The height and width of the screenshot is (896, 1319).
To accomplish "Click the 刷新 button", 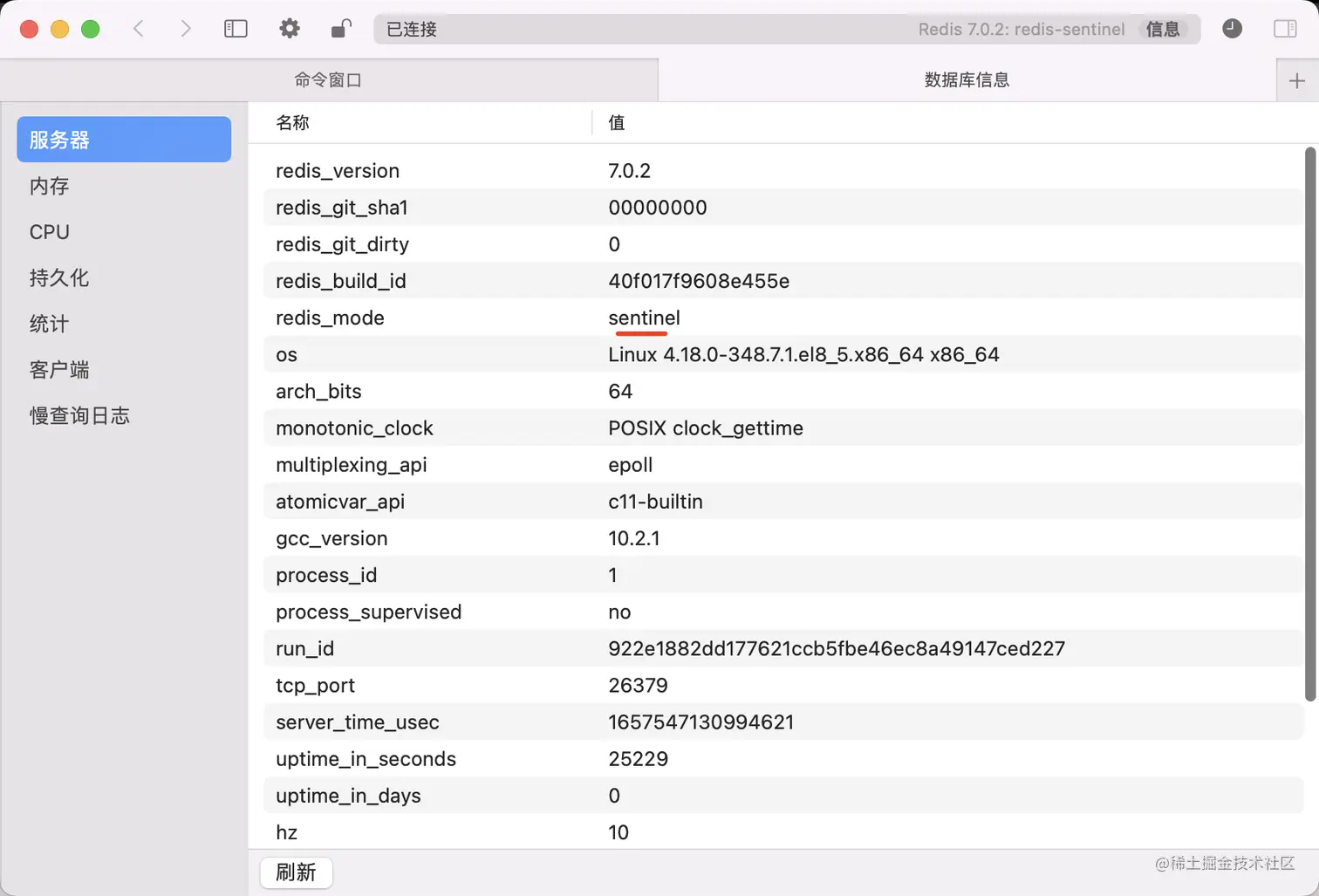I will pyautogui.click(x=296, y=872).
